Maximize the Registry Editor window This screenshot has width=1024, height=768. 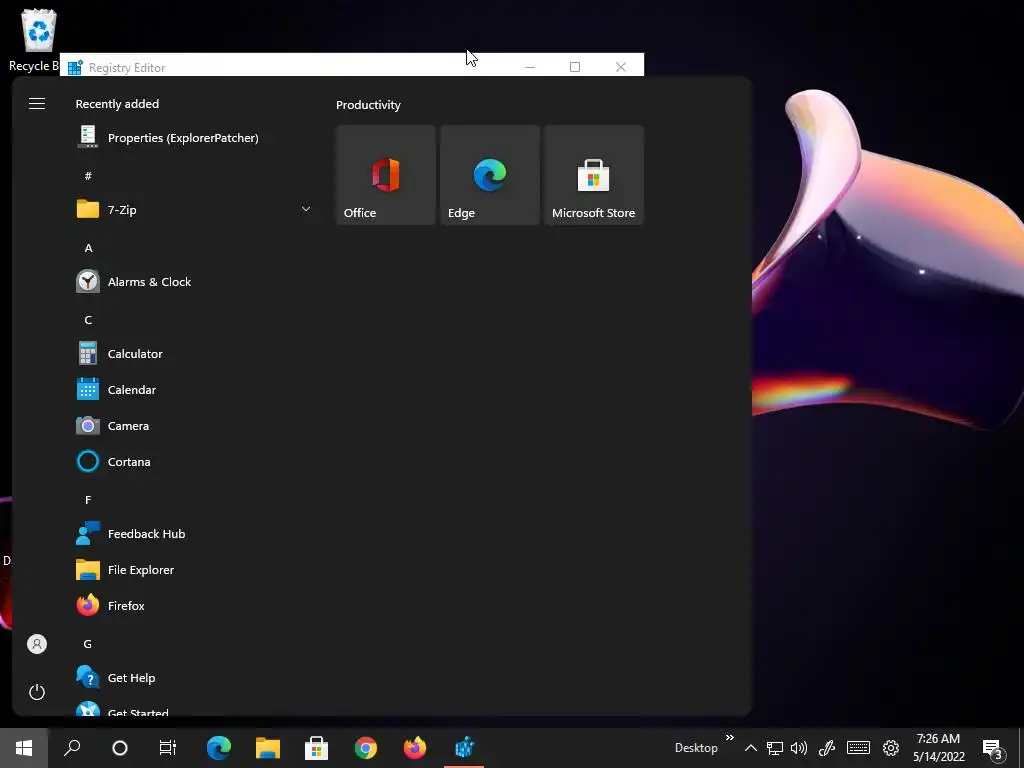[x=575, y=67]
